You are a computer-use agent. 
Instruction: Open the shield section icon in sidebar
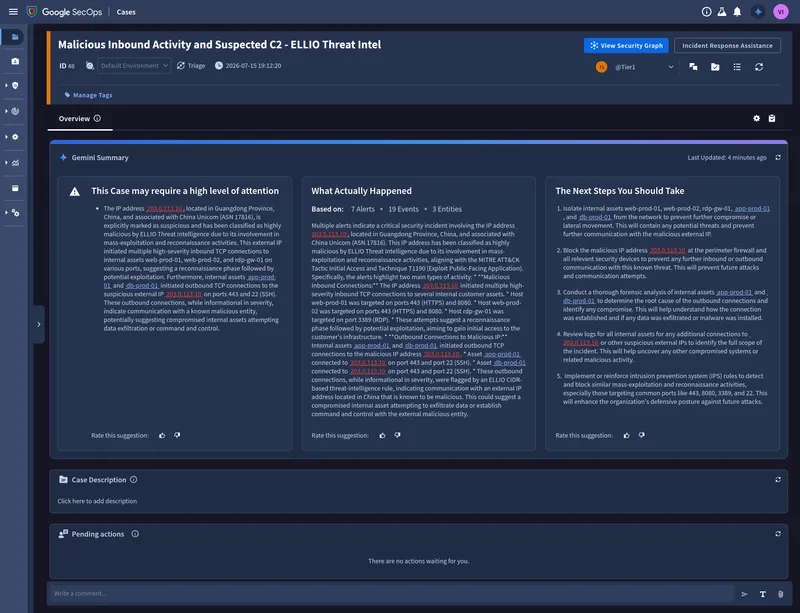15,85
